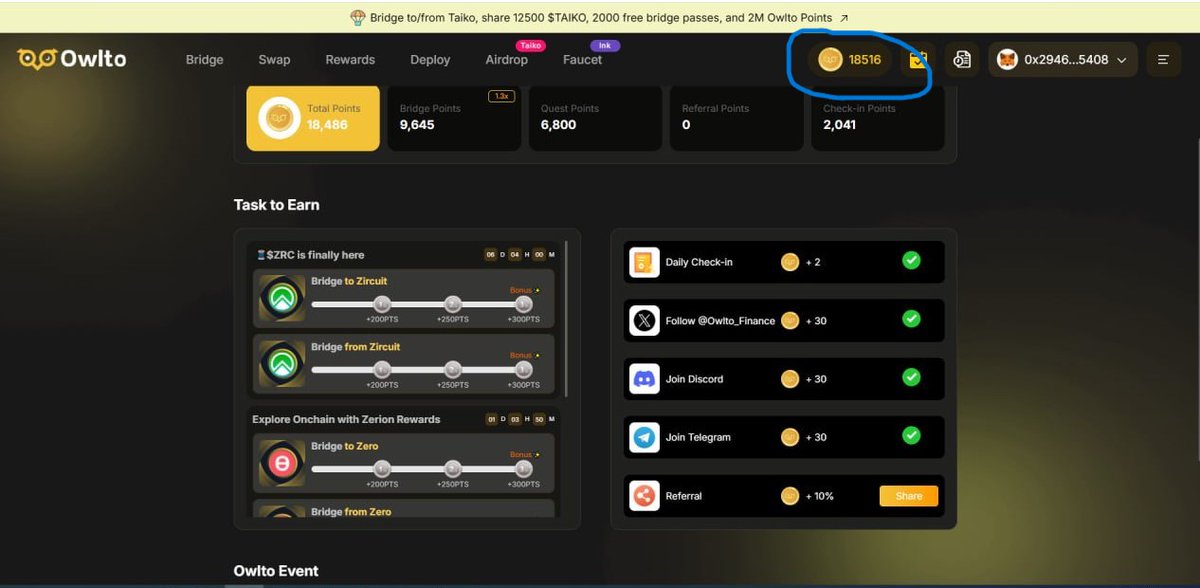Open the Airdrop nav item

[506, 60]
